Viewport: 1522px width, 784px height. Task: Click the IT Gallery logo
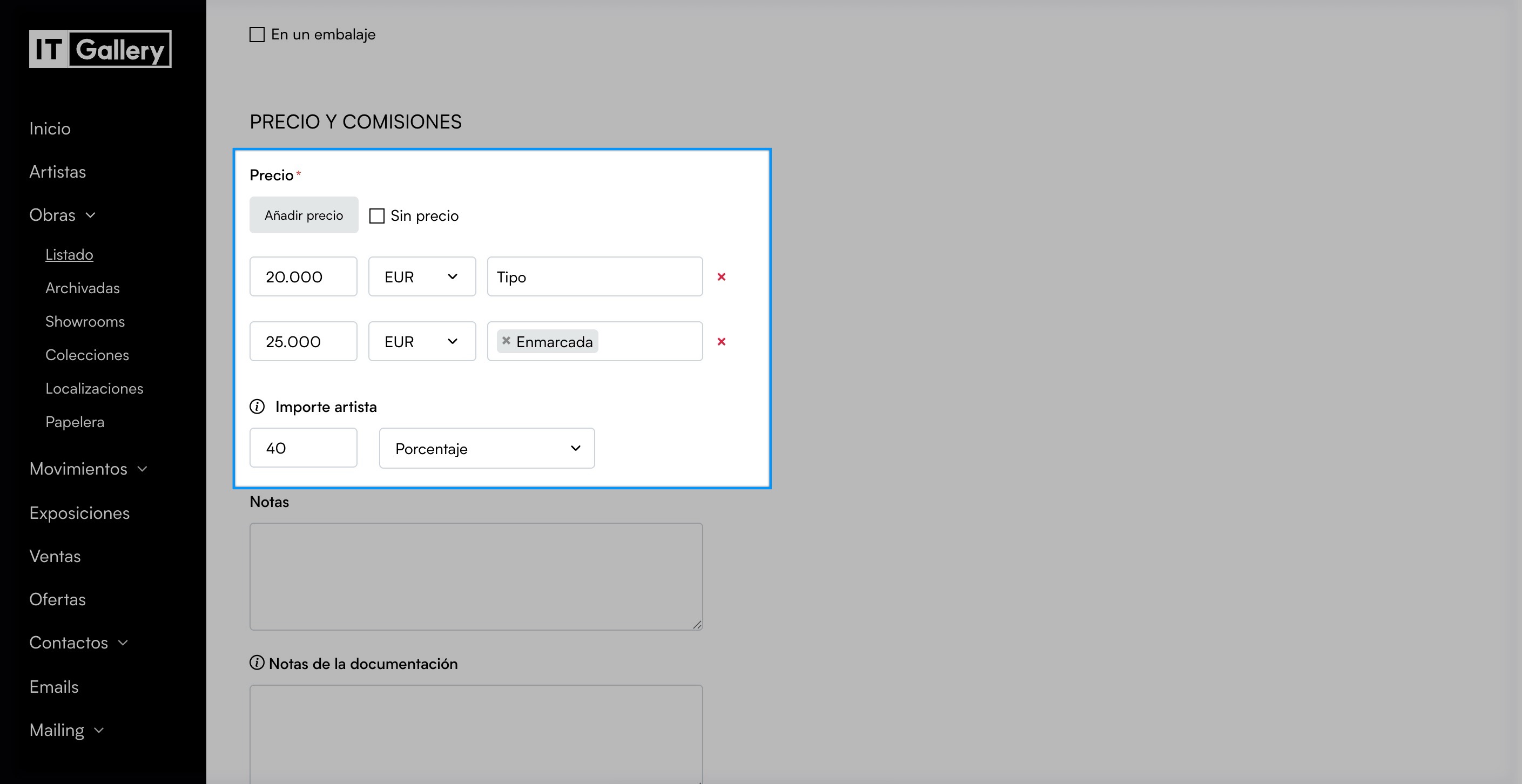pos(100,49)
